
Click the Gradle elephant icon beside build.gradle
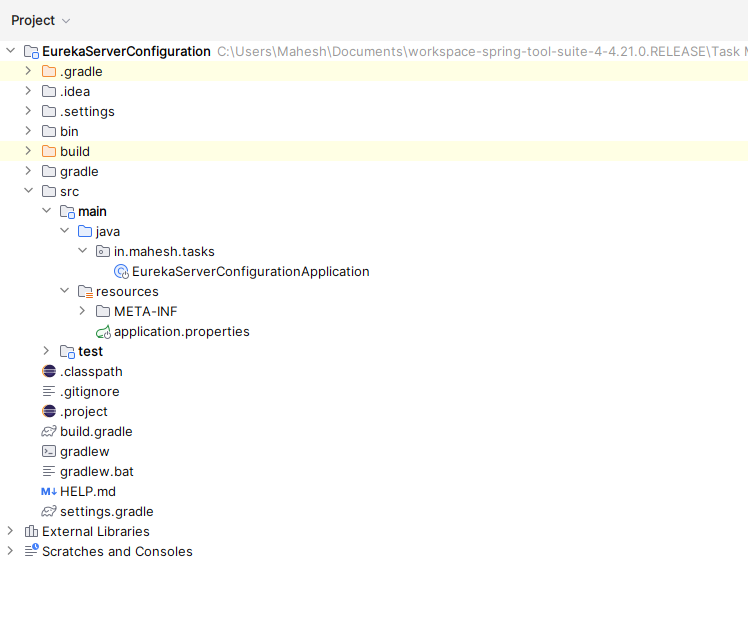point(49,432)
